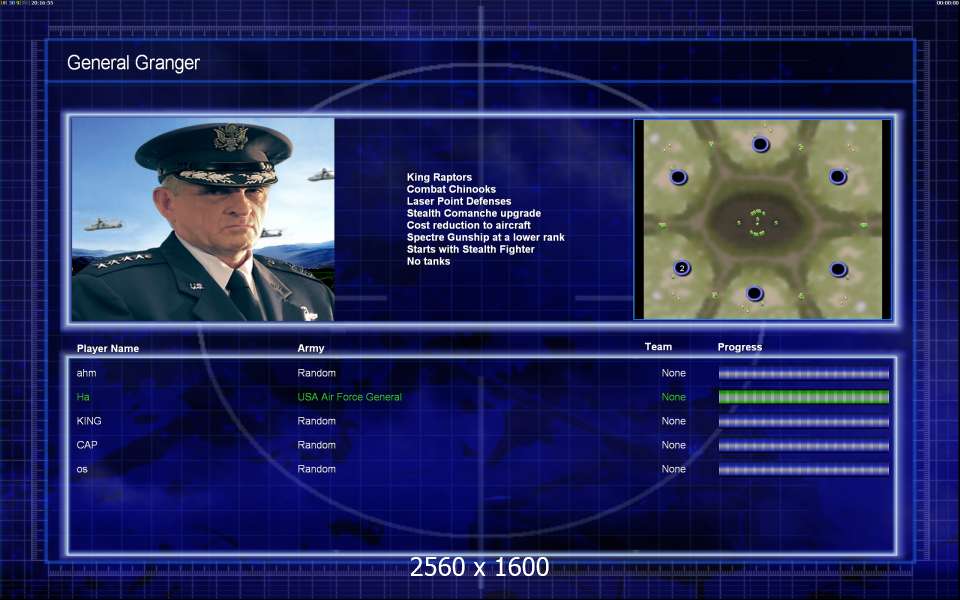Click the Random army entry for KING

[x=317, y=421]
